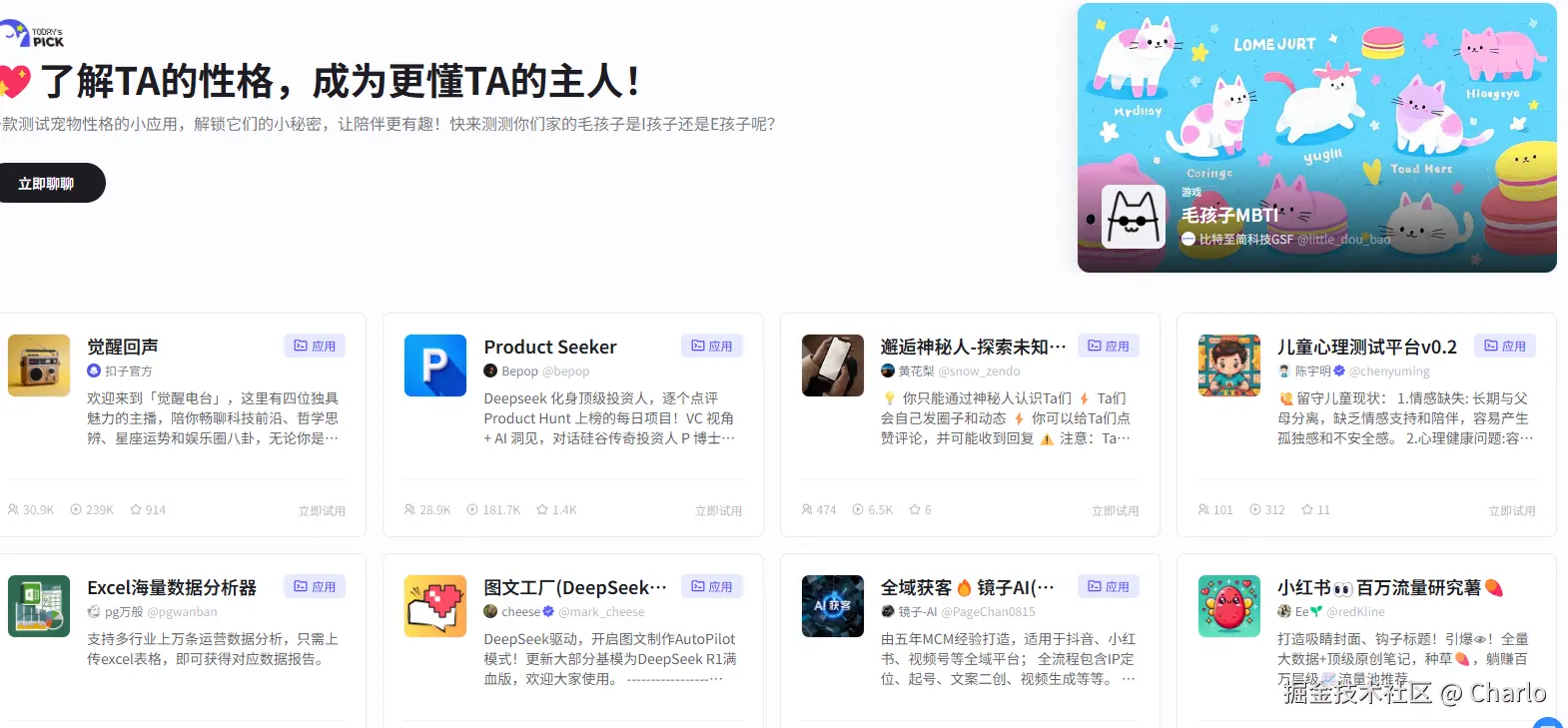The image size is (1568, 728).
Task: Click 儿童心理测试平台v0.2 title
Action: 1367,347
